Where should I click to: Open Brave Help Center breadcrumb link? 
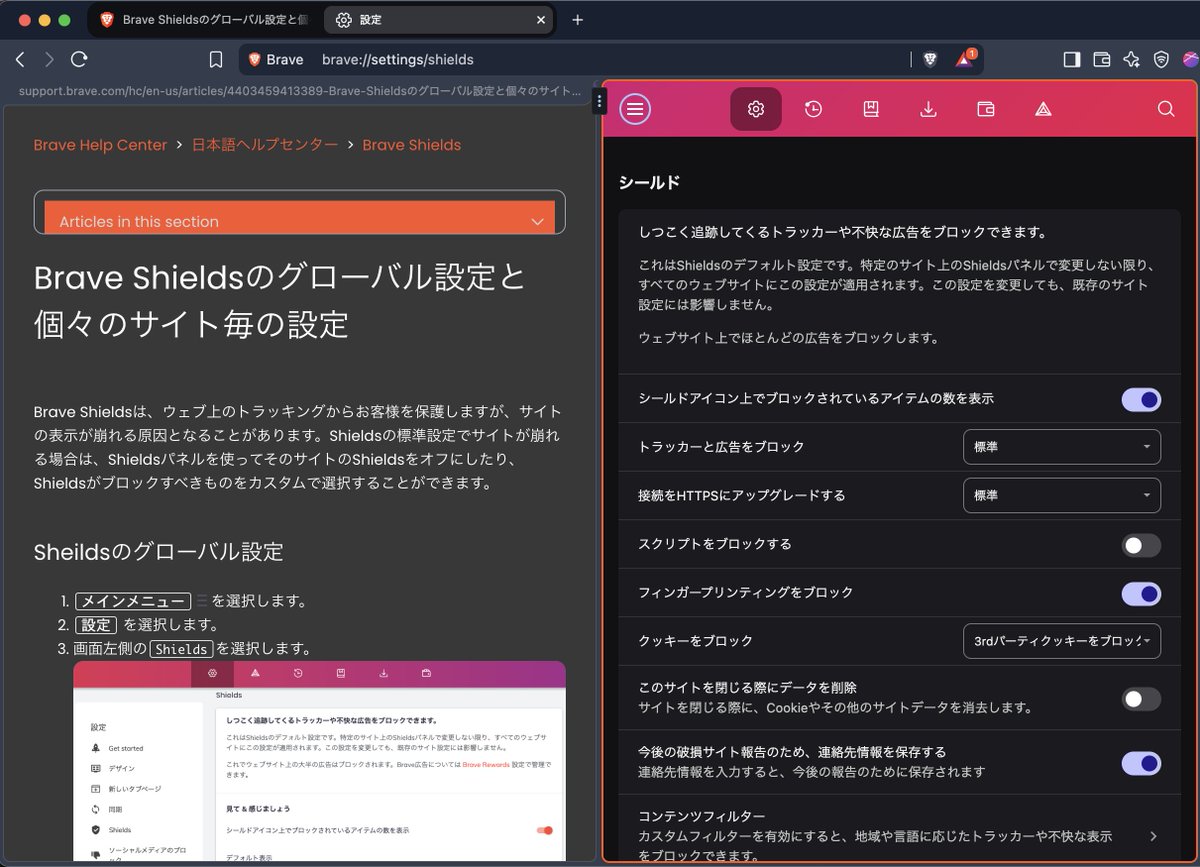(100, 145)
